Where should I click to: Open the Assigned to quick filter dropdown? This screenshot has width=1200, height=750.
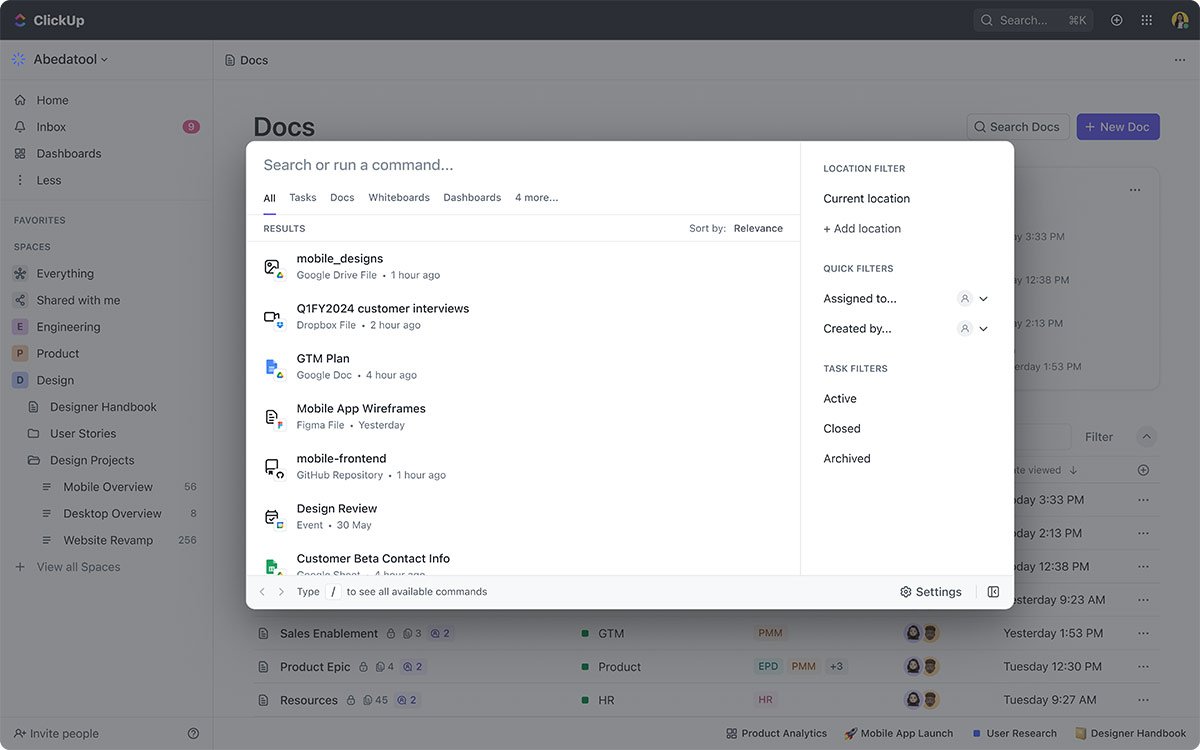982,298
